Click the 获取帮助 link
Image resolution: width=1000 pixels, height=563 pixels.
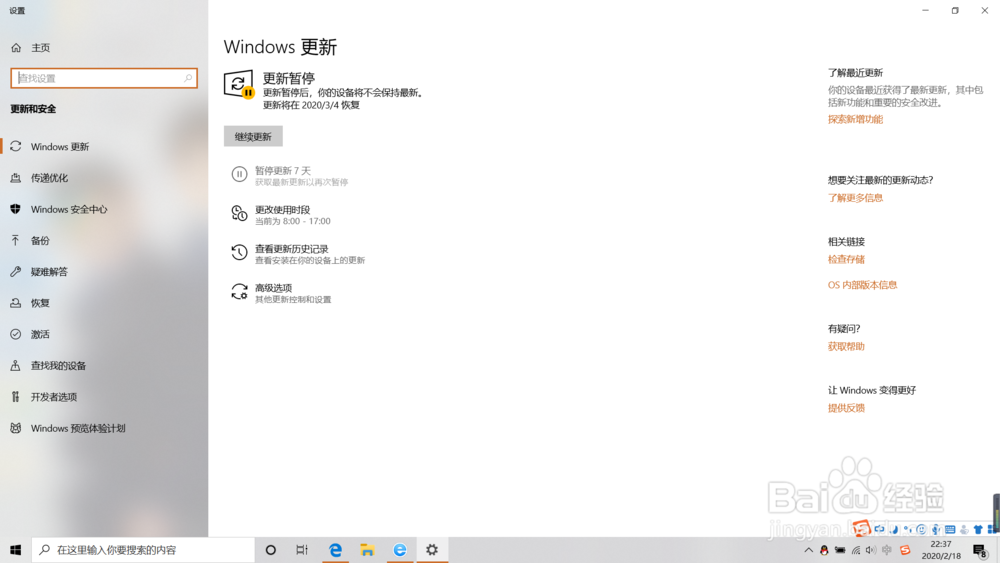(846, 347)
